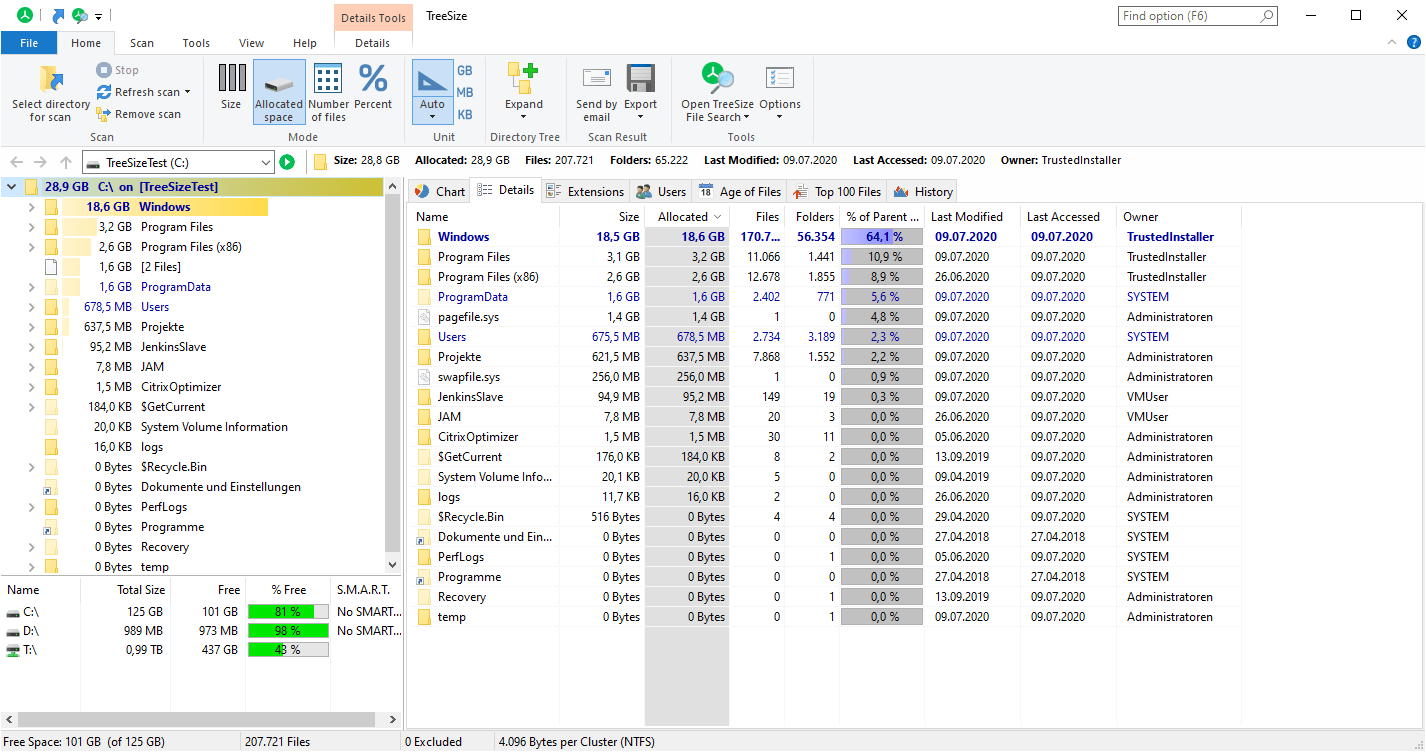Open the History tab
Screen dimensions: 1426x752
click(x=923, y=191)
